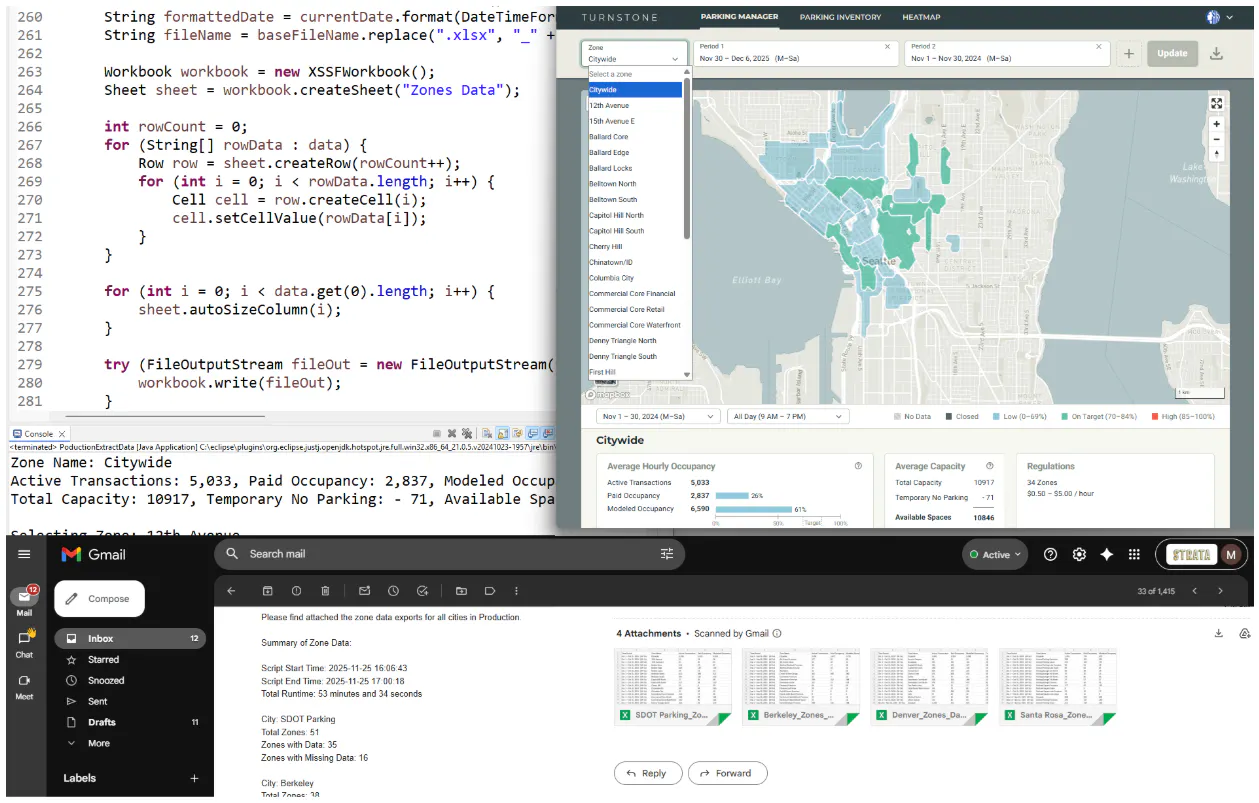Screen dimensions: 1259x803
Task: Click zone dropdown list scrollbar
Action: click(x=687, y=160)
